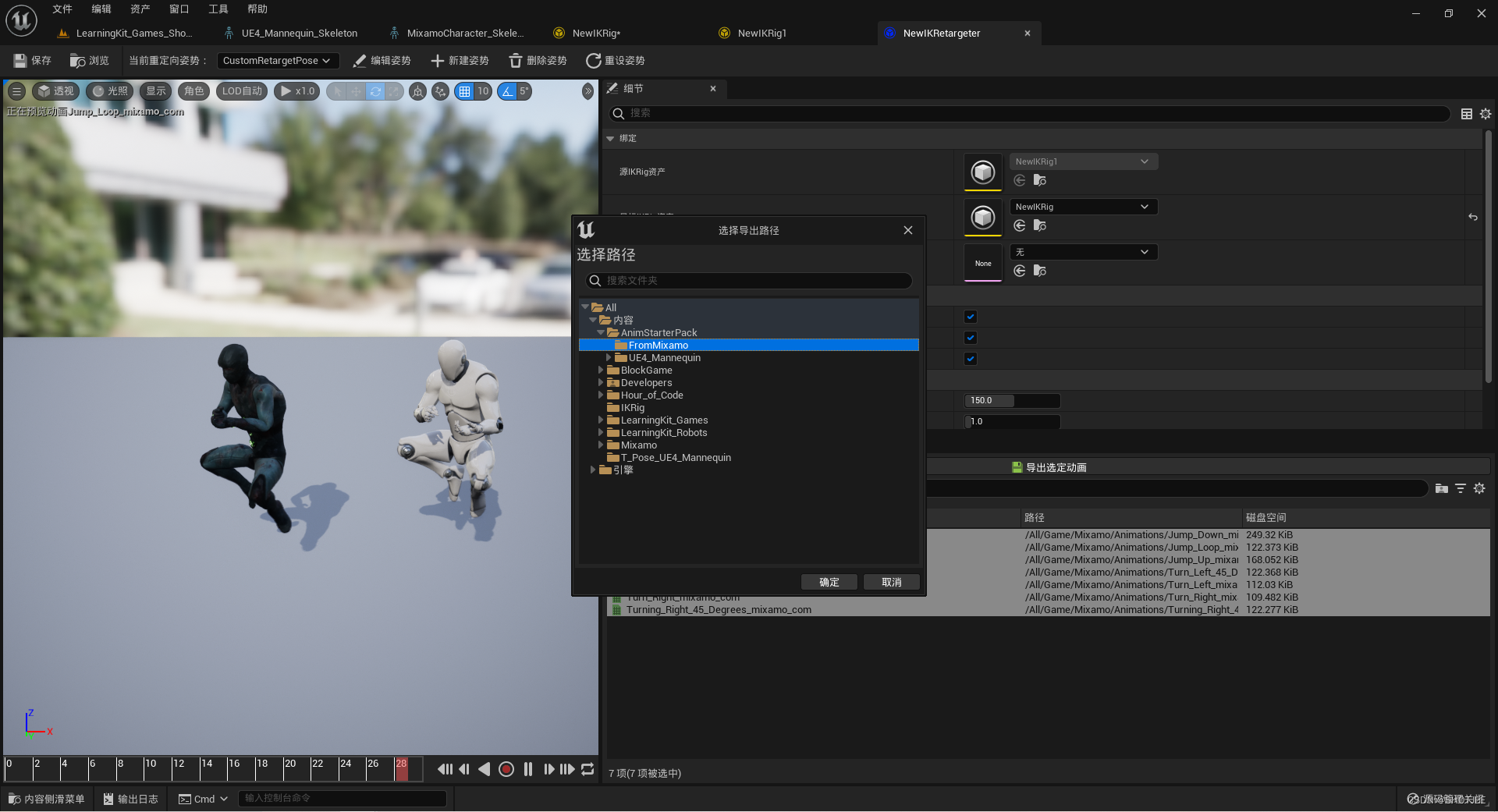
Task: Use selected asset for source NewIKRig1
Action: coord(1020,180)
